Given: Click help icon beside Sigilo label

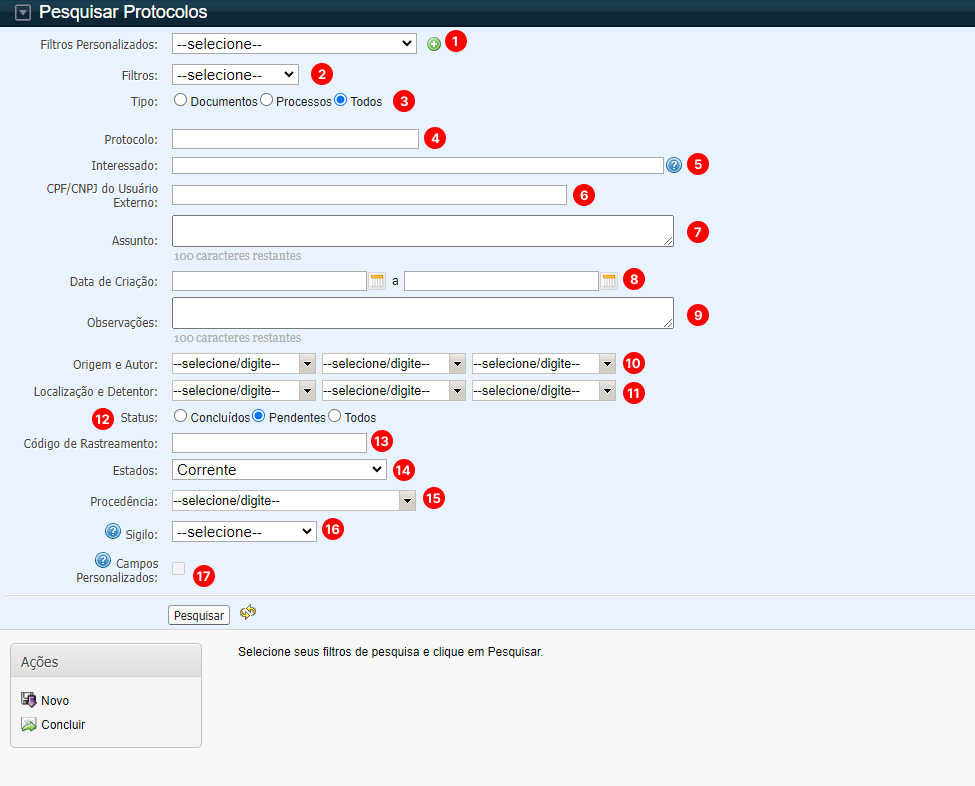Looking at the screenshot, I should [x=113, y=531].
